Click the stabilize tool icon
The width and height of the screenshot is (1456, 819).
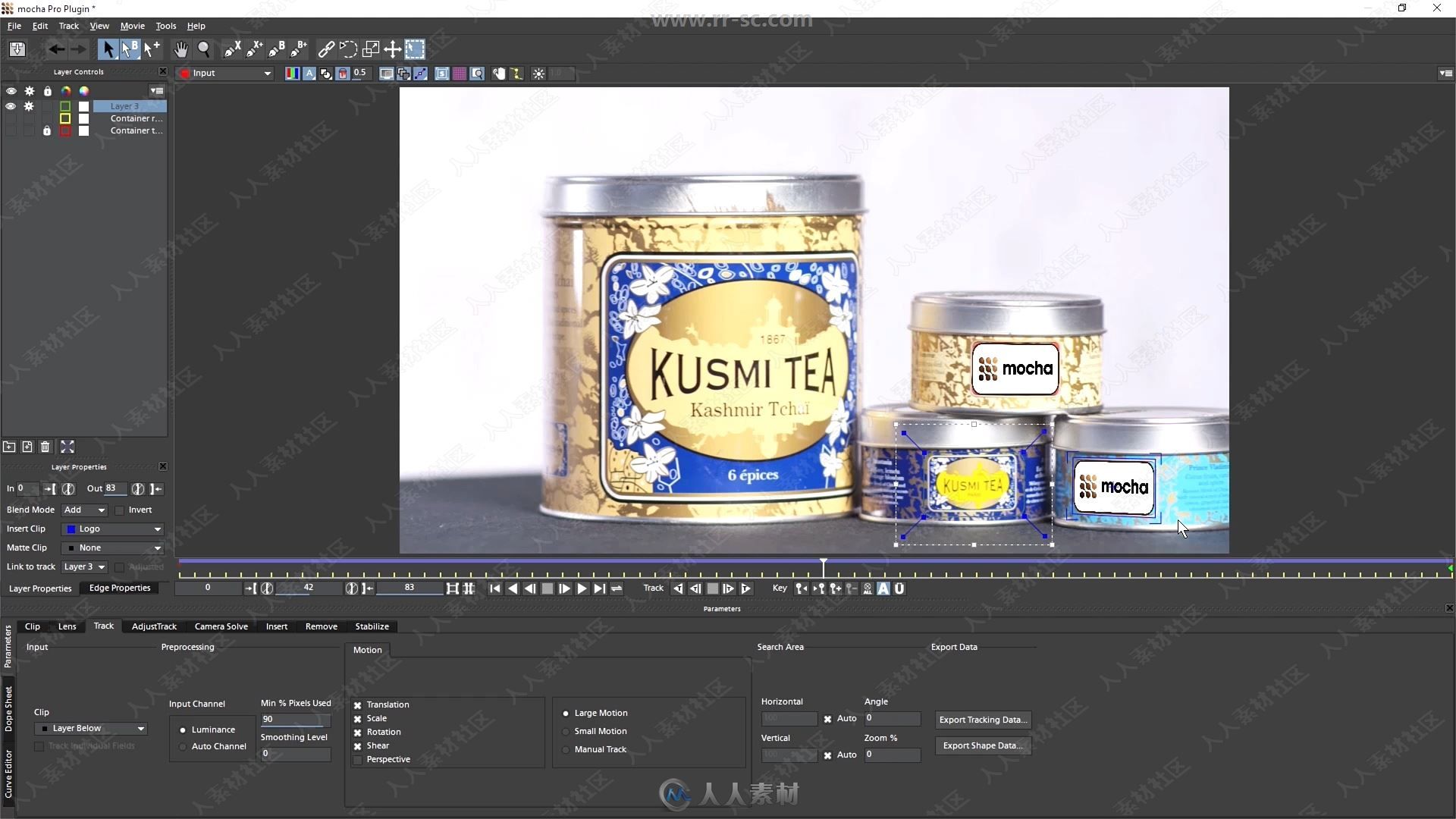click(371, 626)
